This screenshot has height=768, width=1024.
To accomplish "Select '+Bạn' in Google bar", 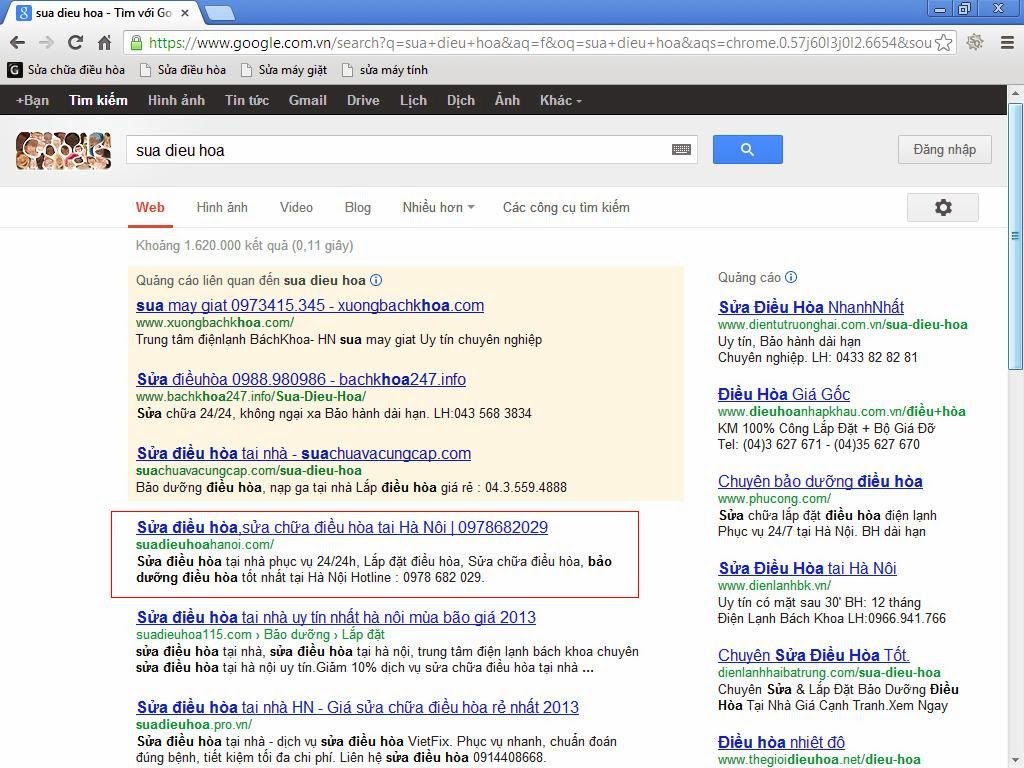I will (33, 101).
